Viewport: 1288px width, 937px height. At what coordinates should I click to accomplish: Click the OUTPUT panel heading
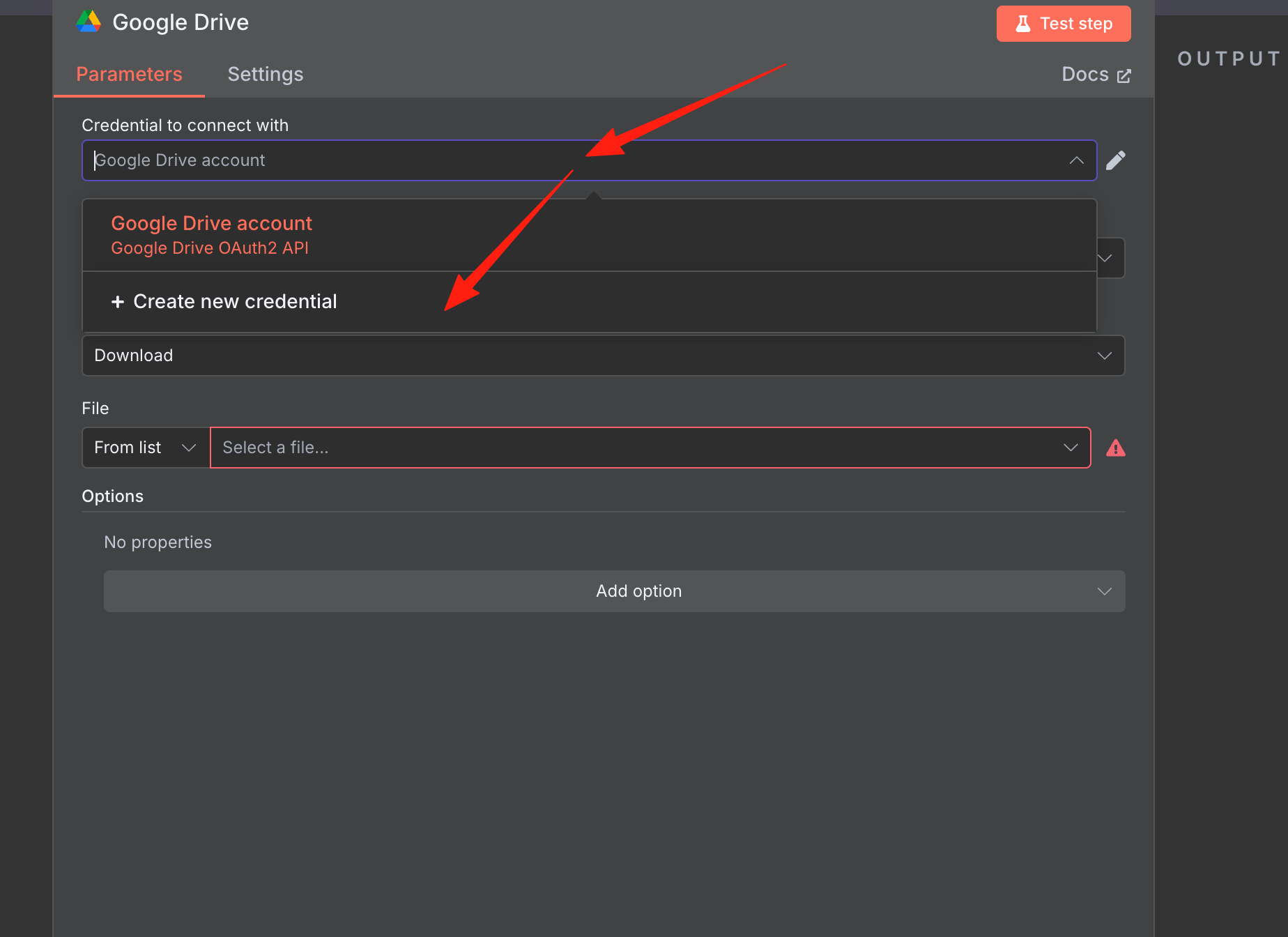(x=1229, y=59)
